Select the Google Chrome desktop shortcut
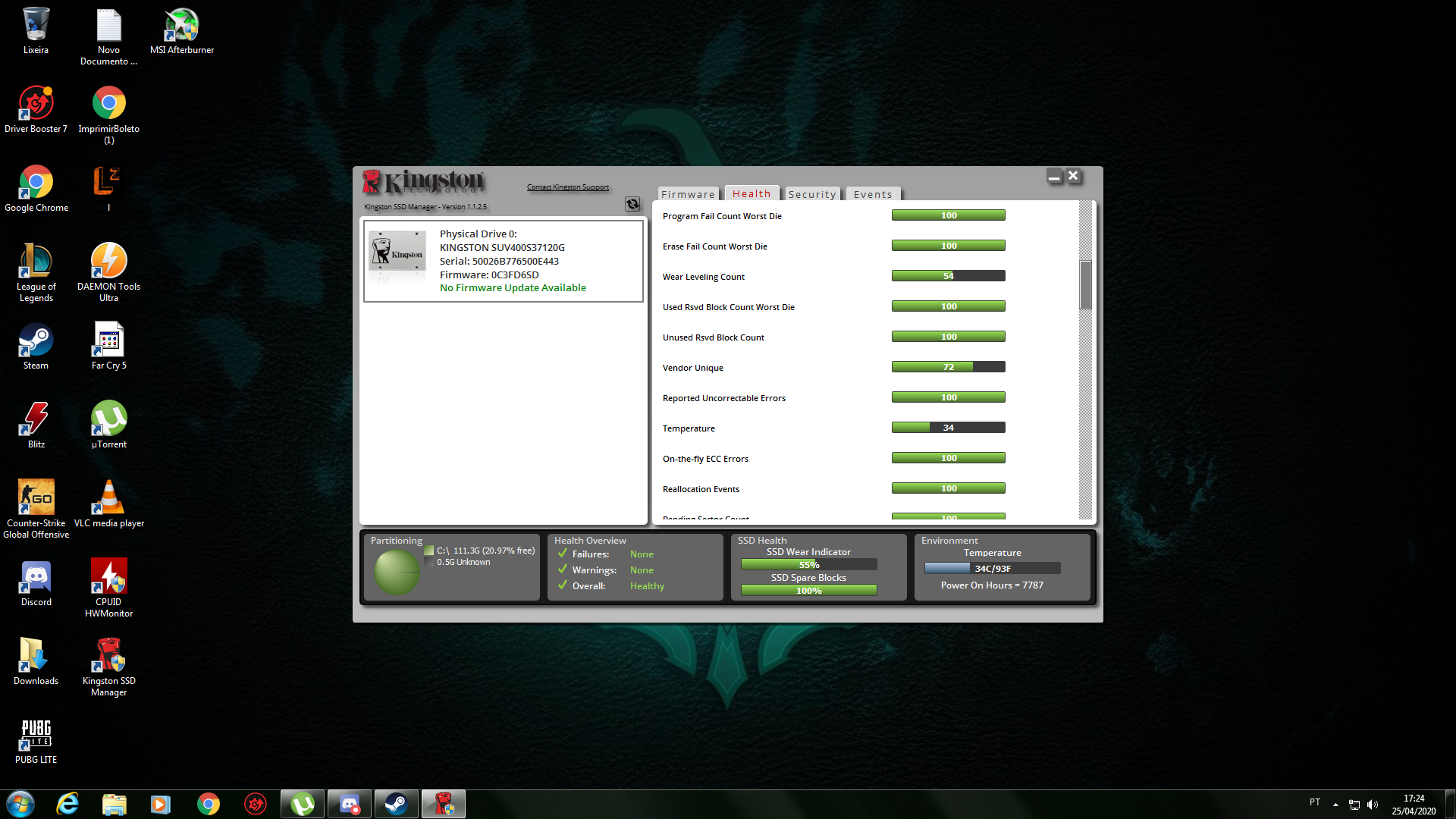 click(36, 189)
